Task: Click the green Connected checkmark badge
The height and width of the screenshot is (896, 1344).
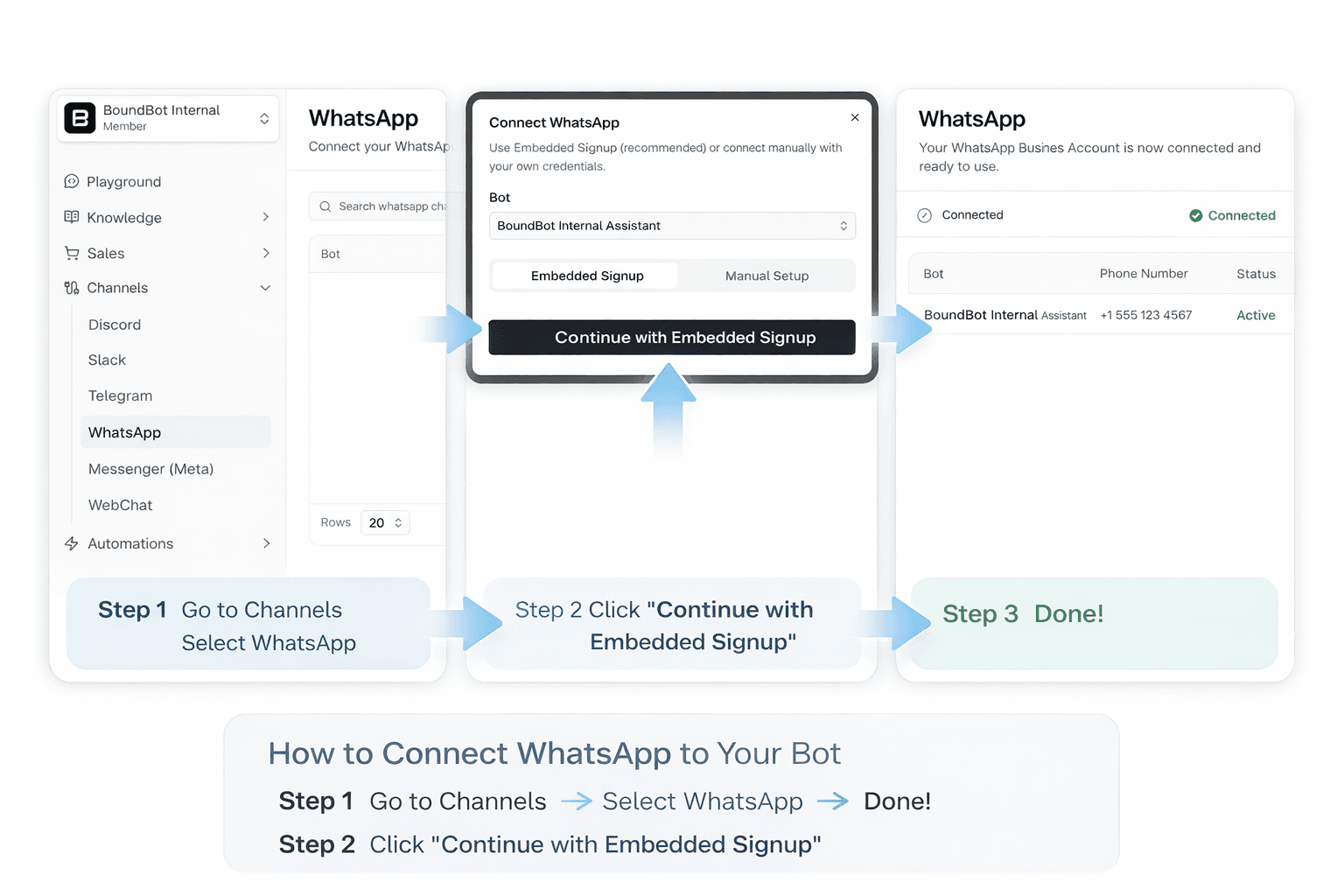Action: pyautogui.click(x=1194, y=215)
